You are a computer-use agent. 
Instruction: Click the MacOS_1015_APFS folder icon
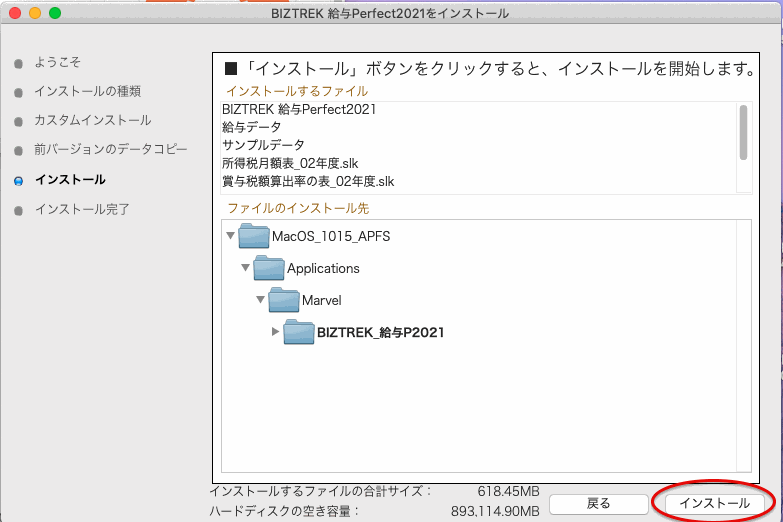point(254,236)
